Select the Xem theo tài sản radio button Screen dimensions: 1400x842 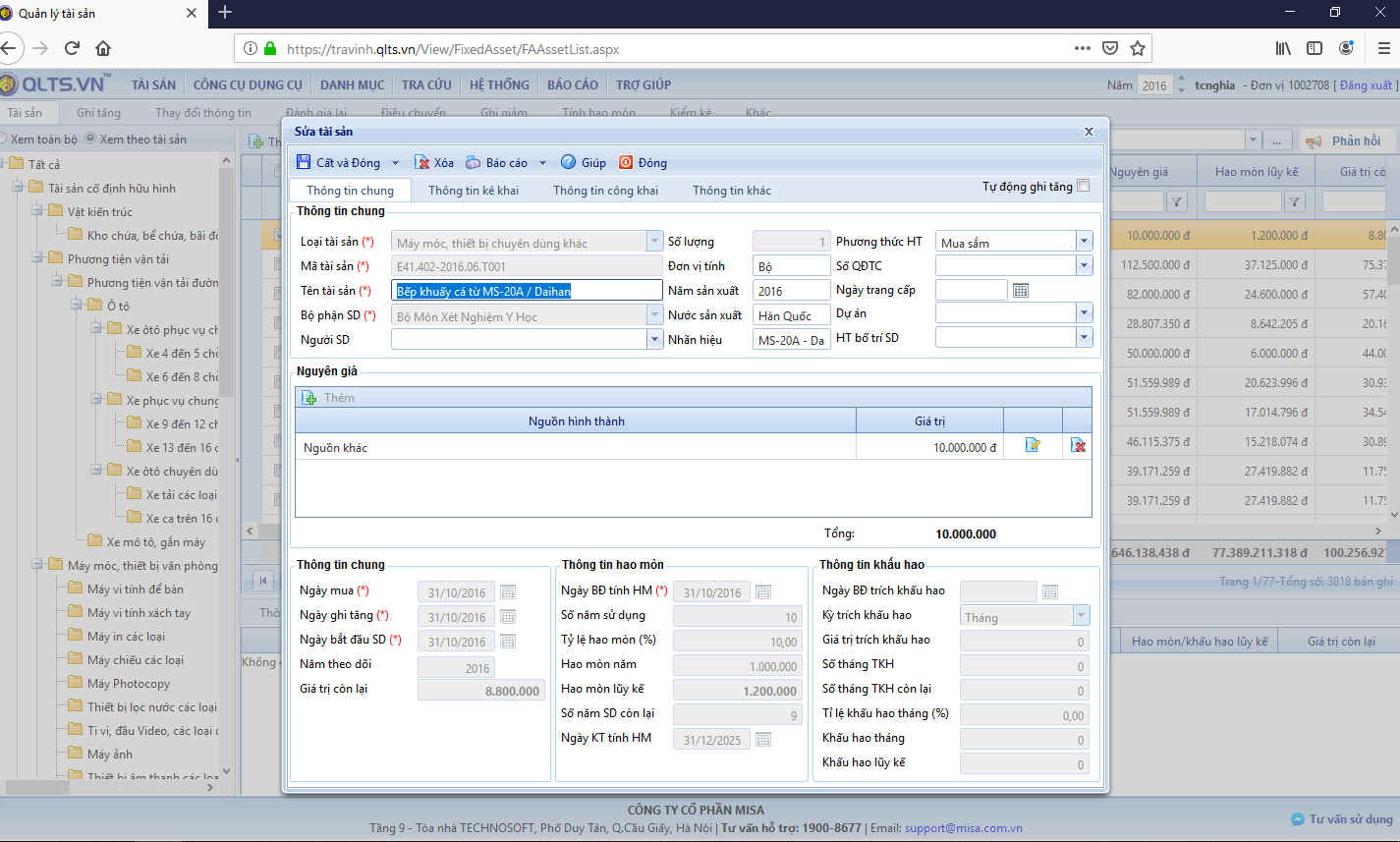click(90, 140)
